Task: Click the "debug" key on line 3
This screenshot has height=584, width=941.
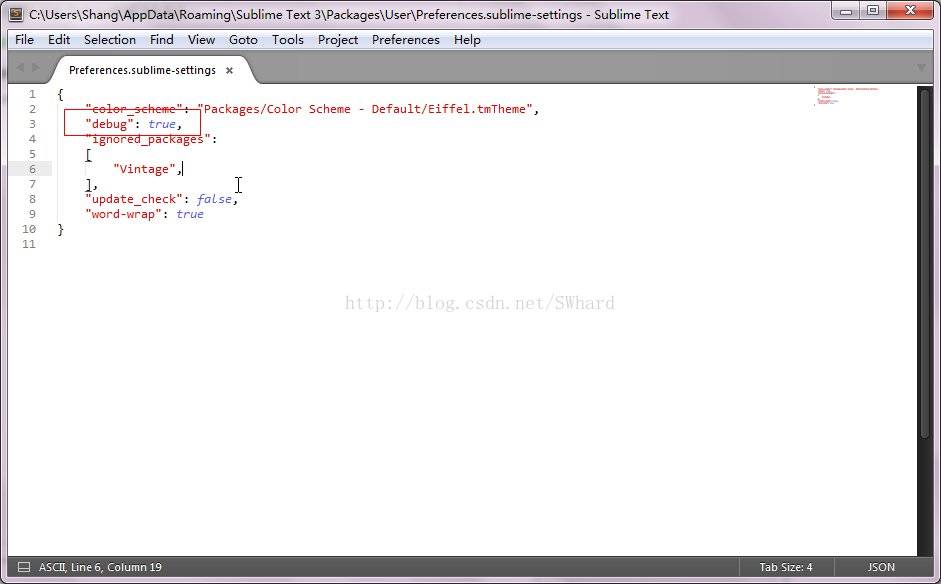Action: pos(109,124)
